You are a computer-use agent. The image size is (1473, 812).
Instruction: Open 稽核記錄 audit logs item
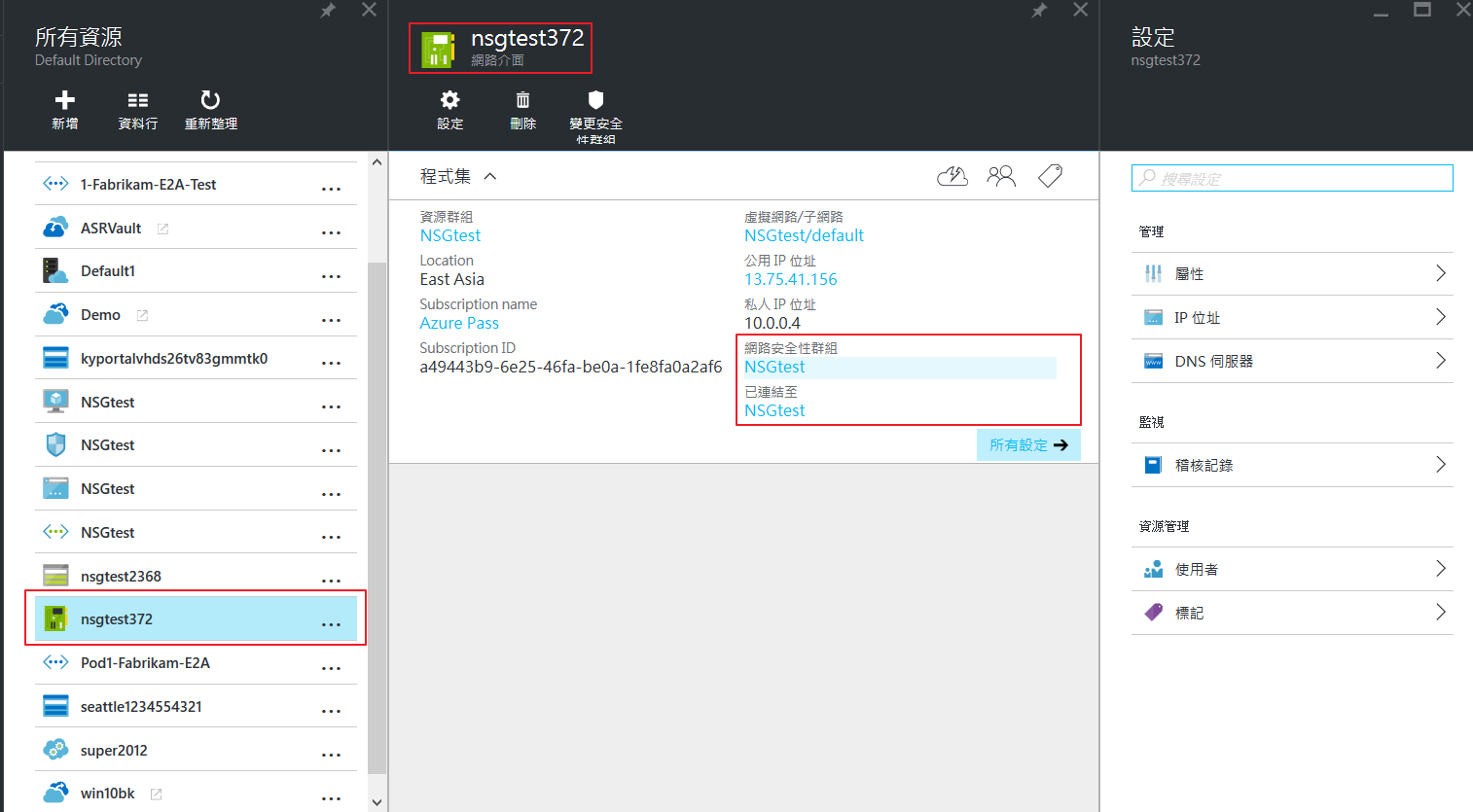[x=1292, y=465]
